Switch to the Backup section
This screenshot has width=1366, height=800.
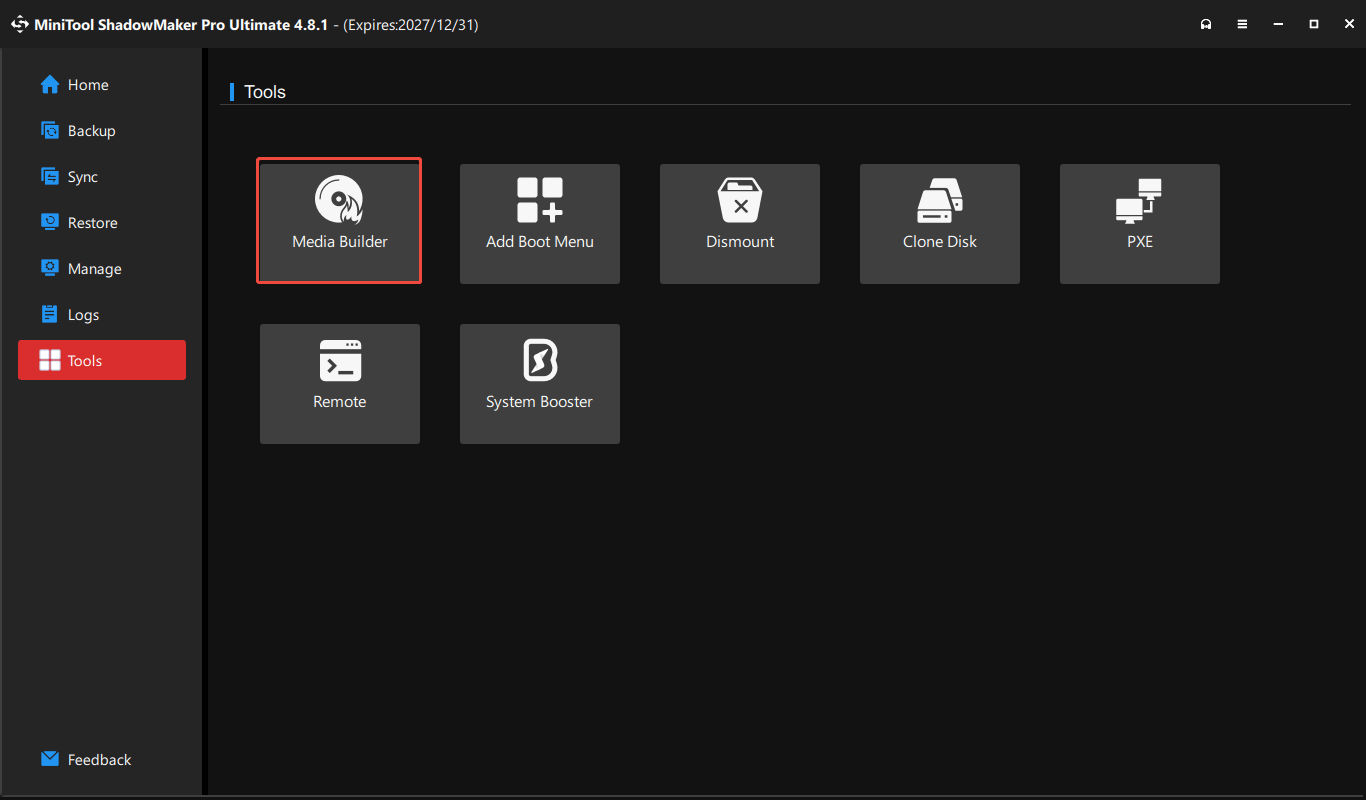coord(102,131)
